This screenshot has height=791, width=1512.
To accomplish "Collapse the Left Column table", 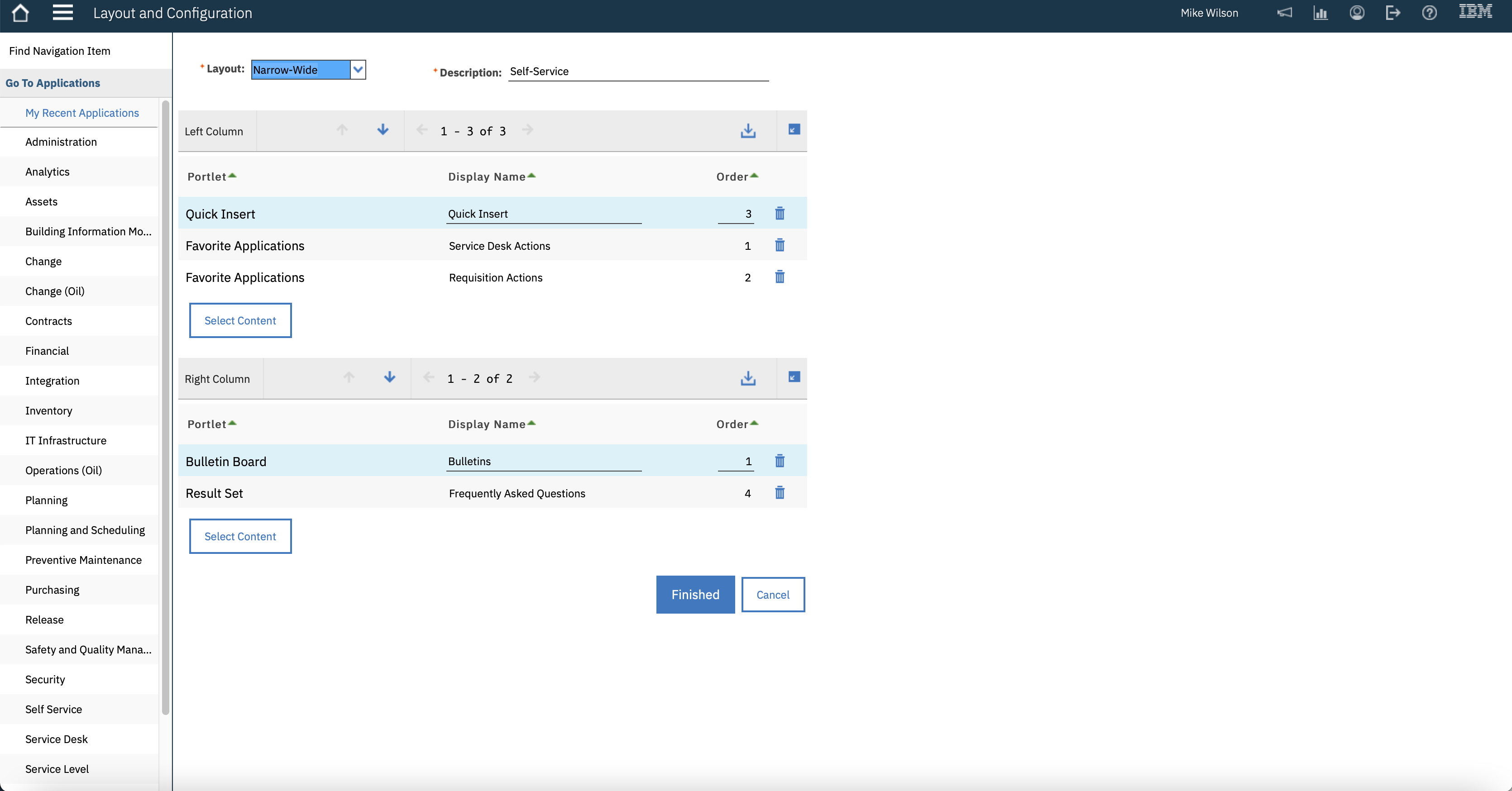I will 794,130.
